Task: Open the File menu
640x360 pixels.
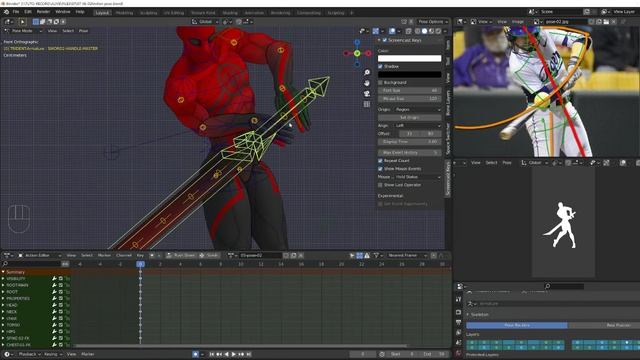Action: coord(16,12)
